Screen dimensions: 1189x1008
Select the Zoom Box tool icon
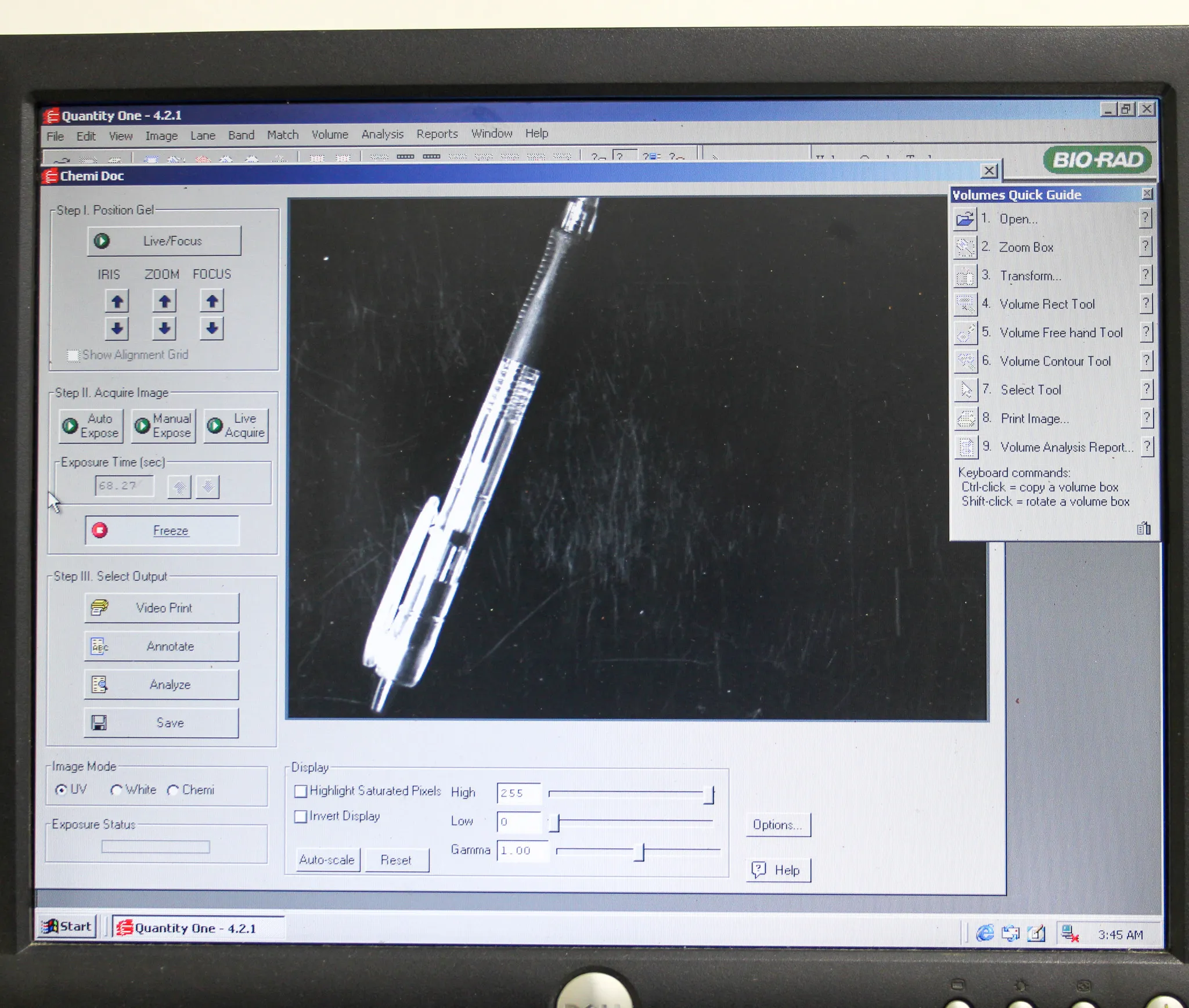pos(965,248)
